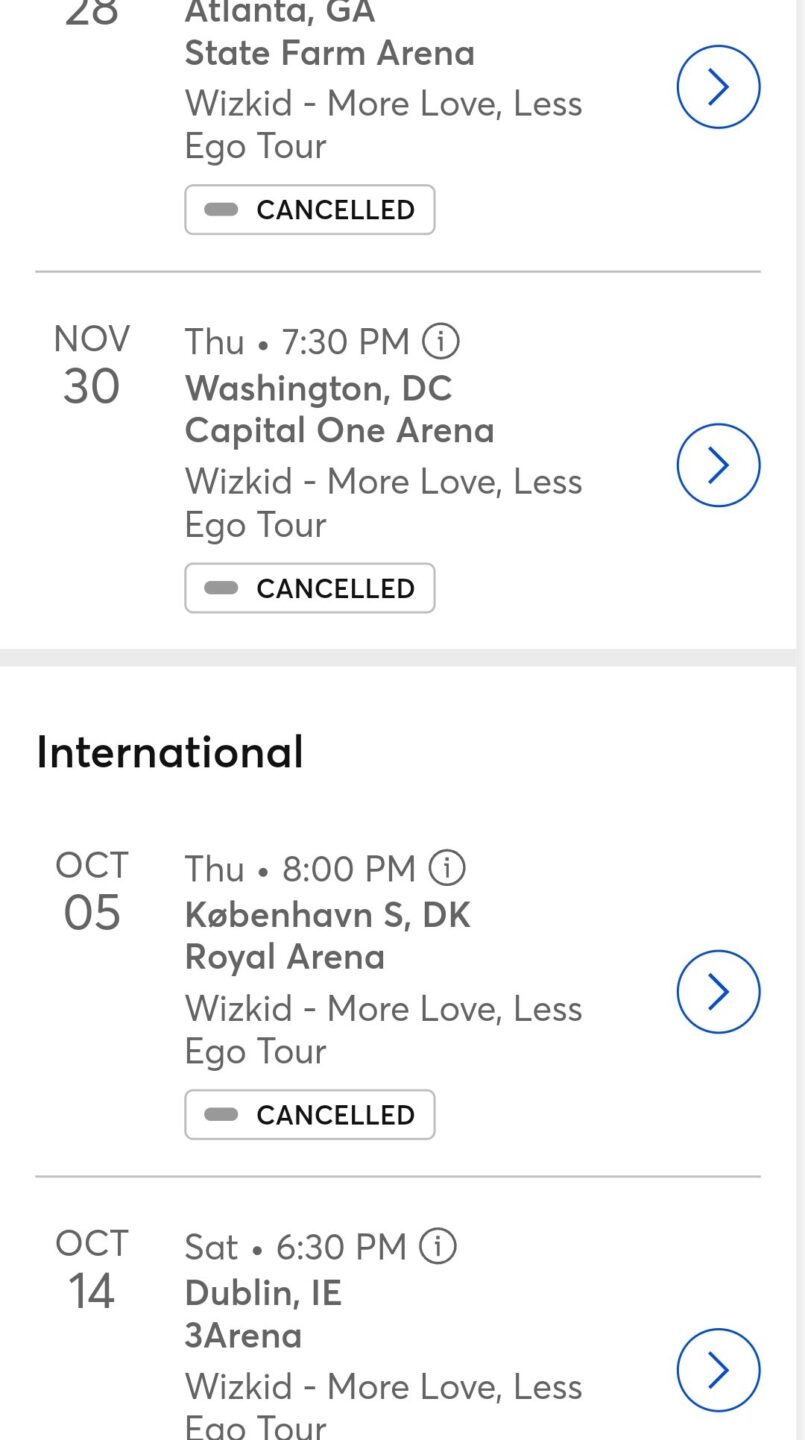
Task: Click Cancelled badge on Atlanta event
Action: 310,210
